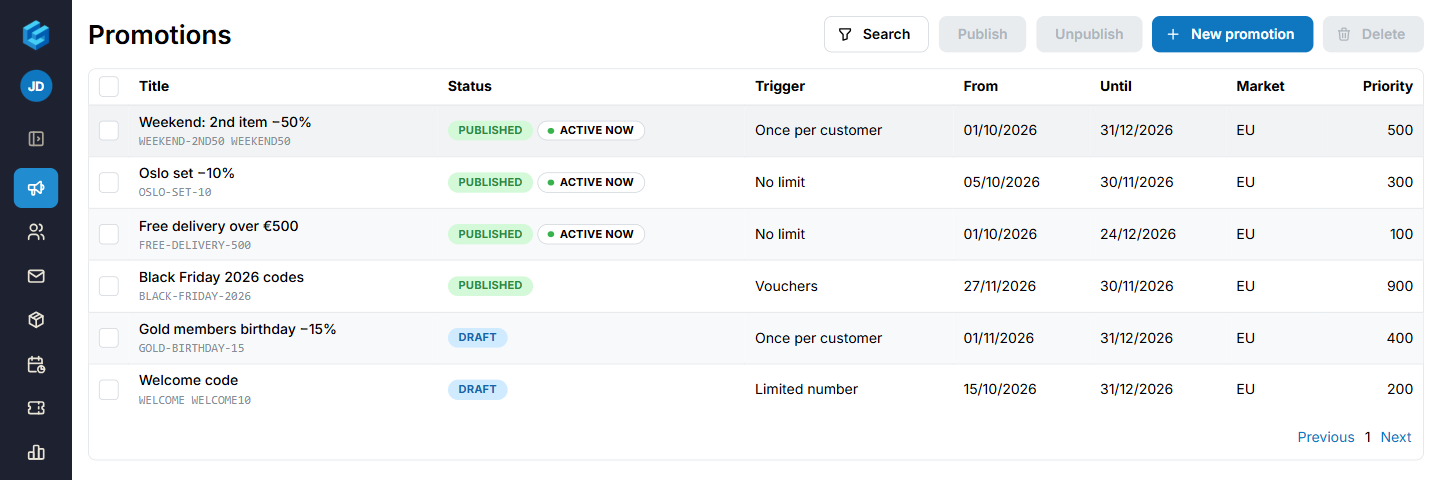The width and height of the screenshot is (1440, 480).
Task: Open the customers people icon in sidebar
Action: 36,233
